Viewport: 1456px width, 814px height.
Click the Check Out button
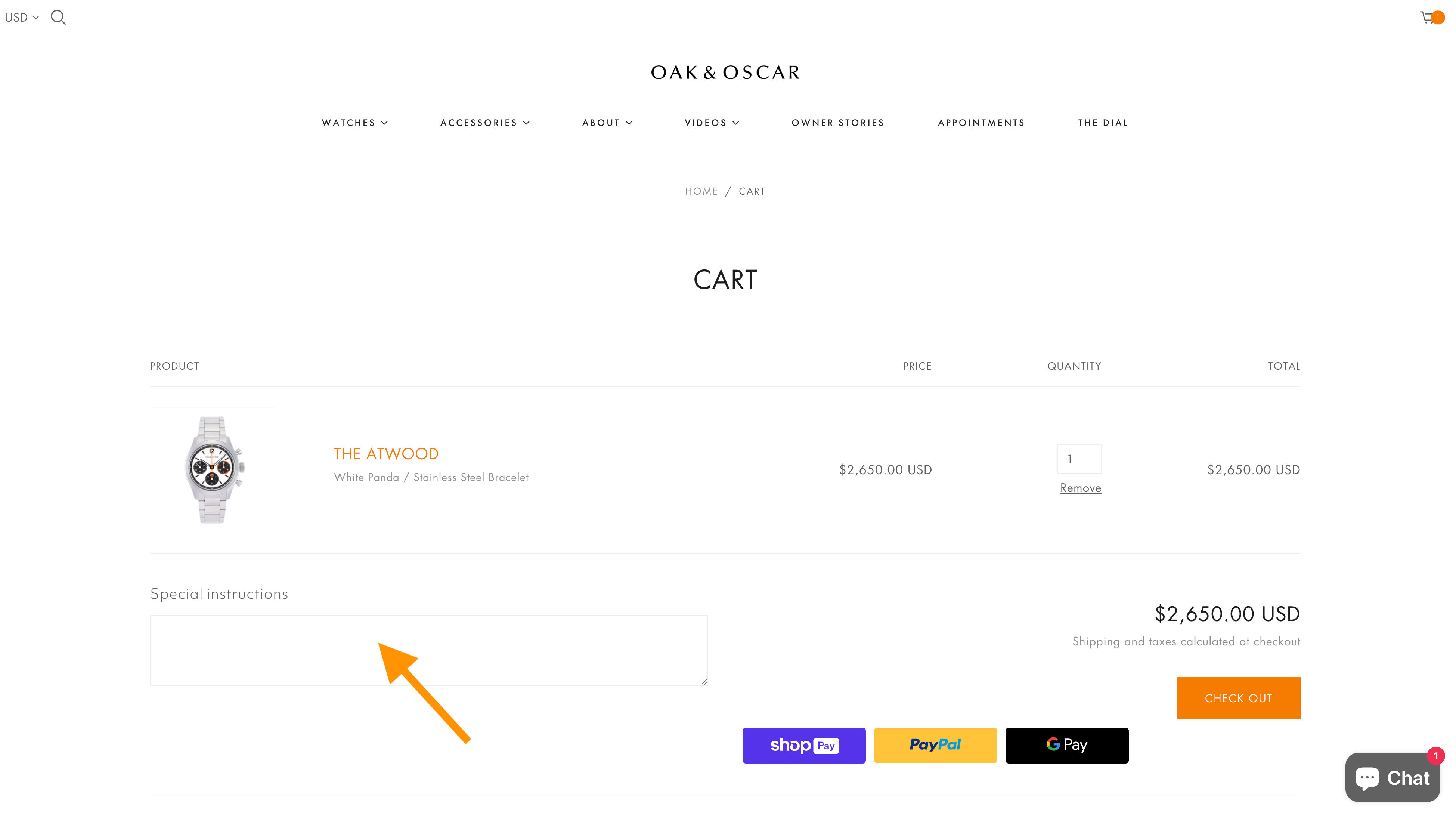tap(1238, 698)
